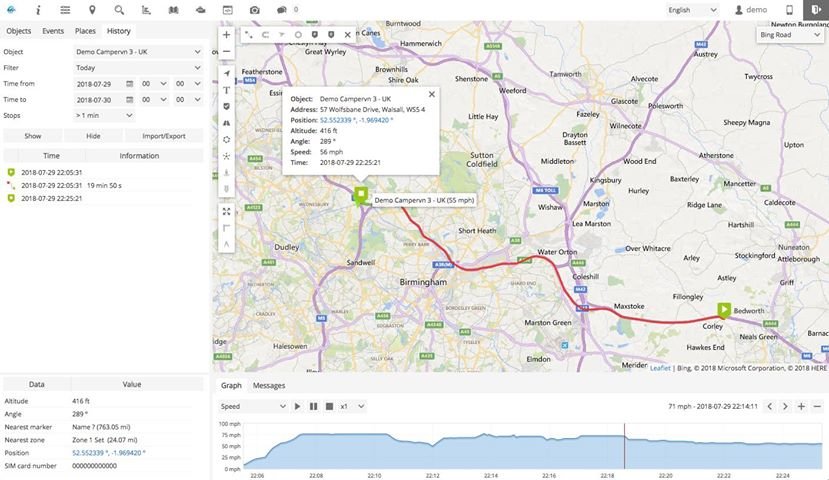Viewport: 829px width, 480px height.
Task: Open the camera/image gallery icon in top toolbar
Action: 255,10
